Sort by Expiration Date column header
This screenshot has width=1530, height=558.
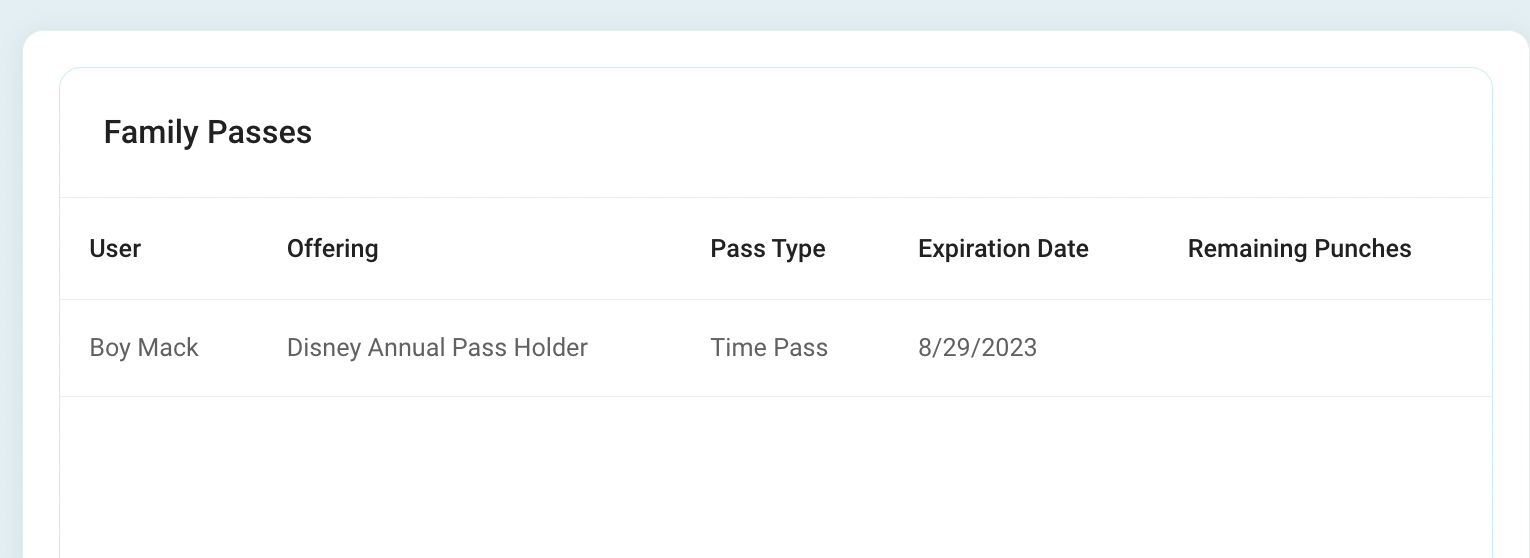click(1003, 249)
